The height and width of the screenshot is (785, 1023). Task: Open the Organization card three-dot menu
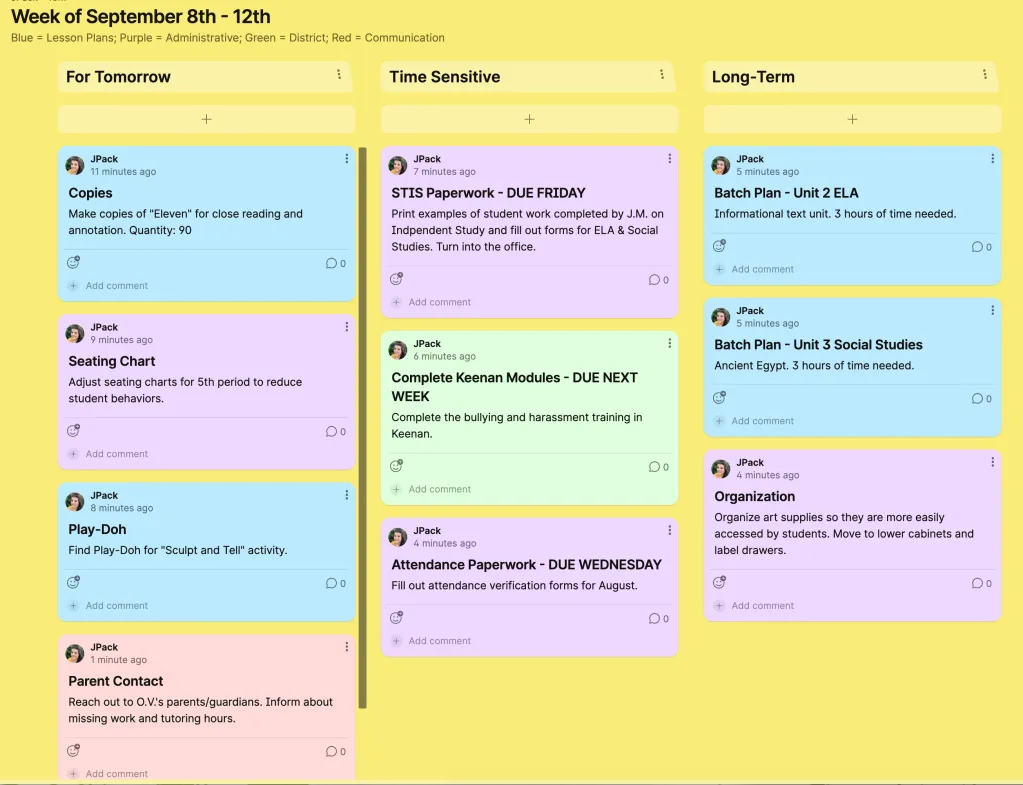point(992,462)
